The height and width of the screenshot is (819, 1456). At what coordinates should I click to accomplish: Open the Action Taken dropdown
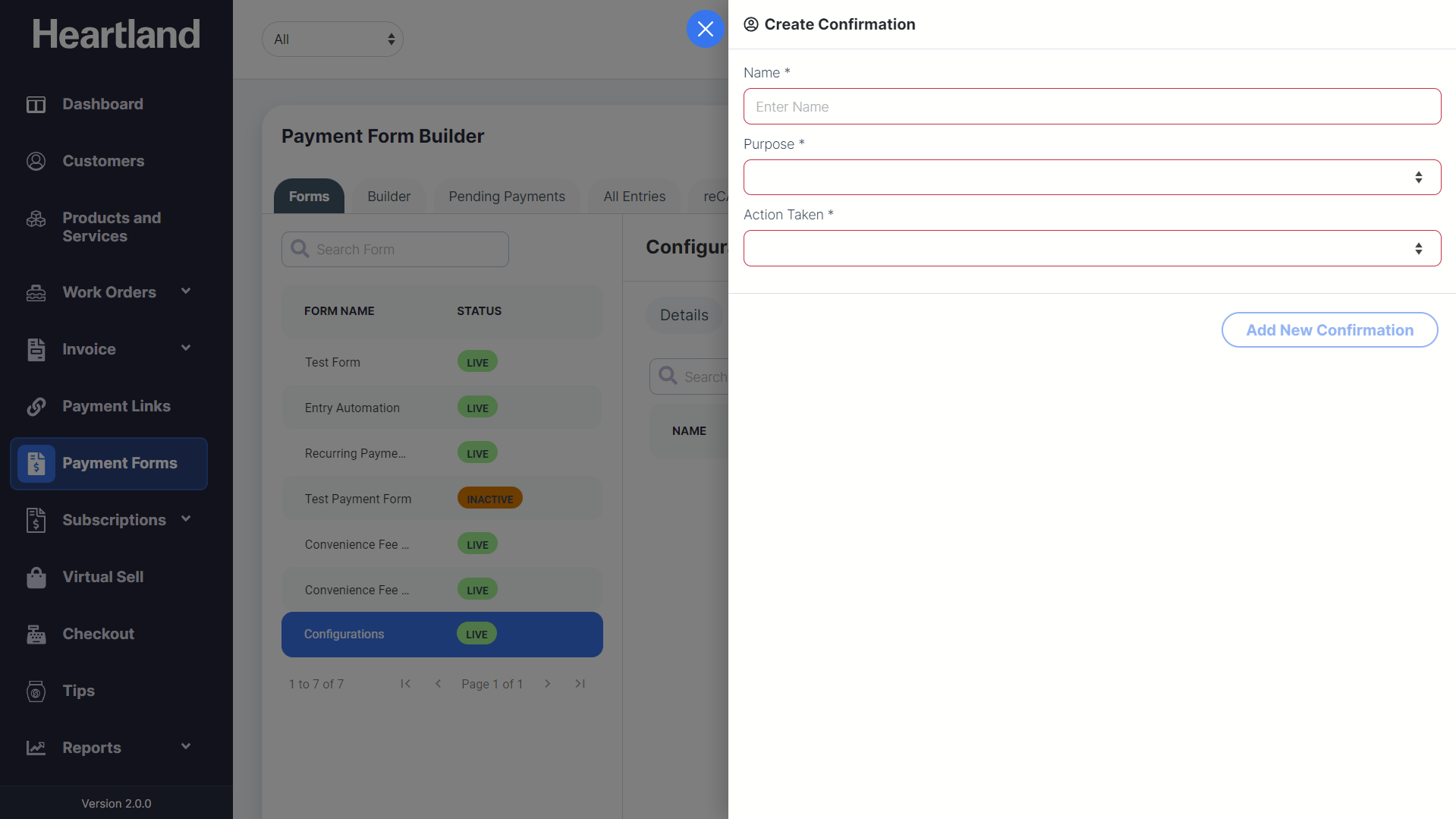point(1091,248)
